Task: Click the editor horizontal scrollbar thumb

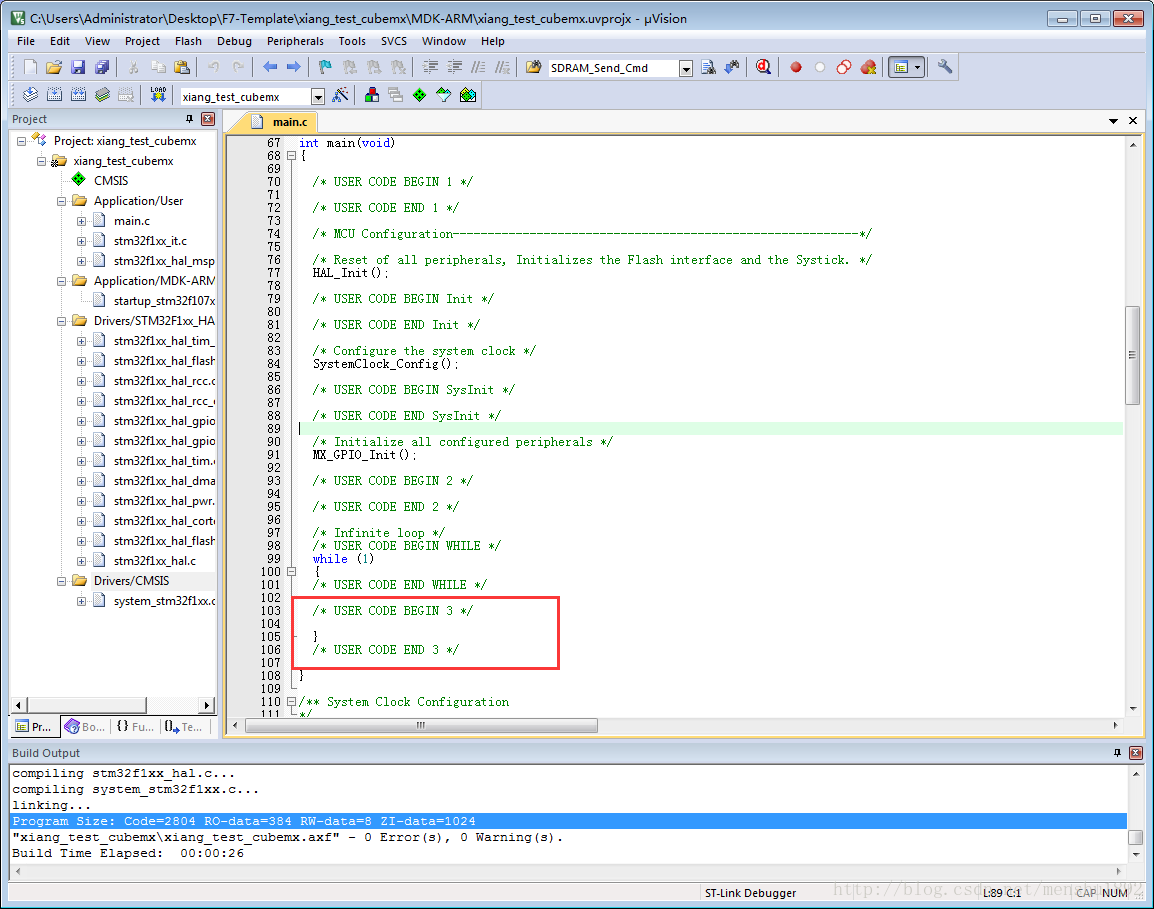Action: 421,726
